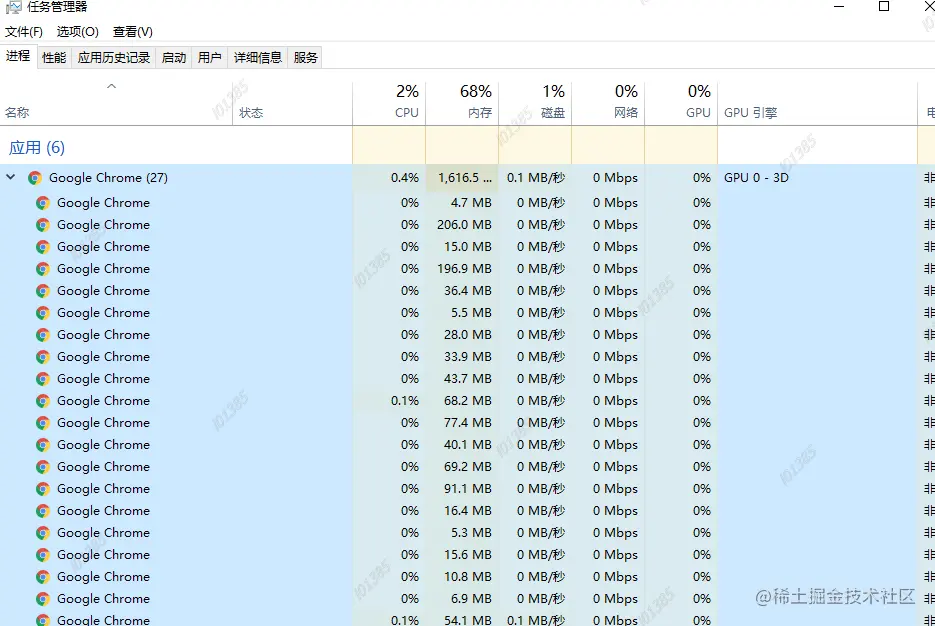Open the 应用历史记录 tab
The image size is (935, 626).
click(114, 58)
